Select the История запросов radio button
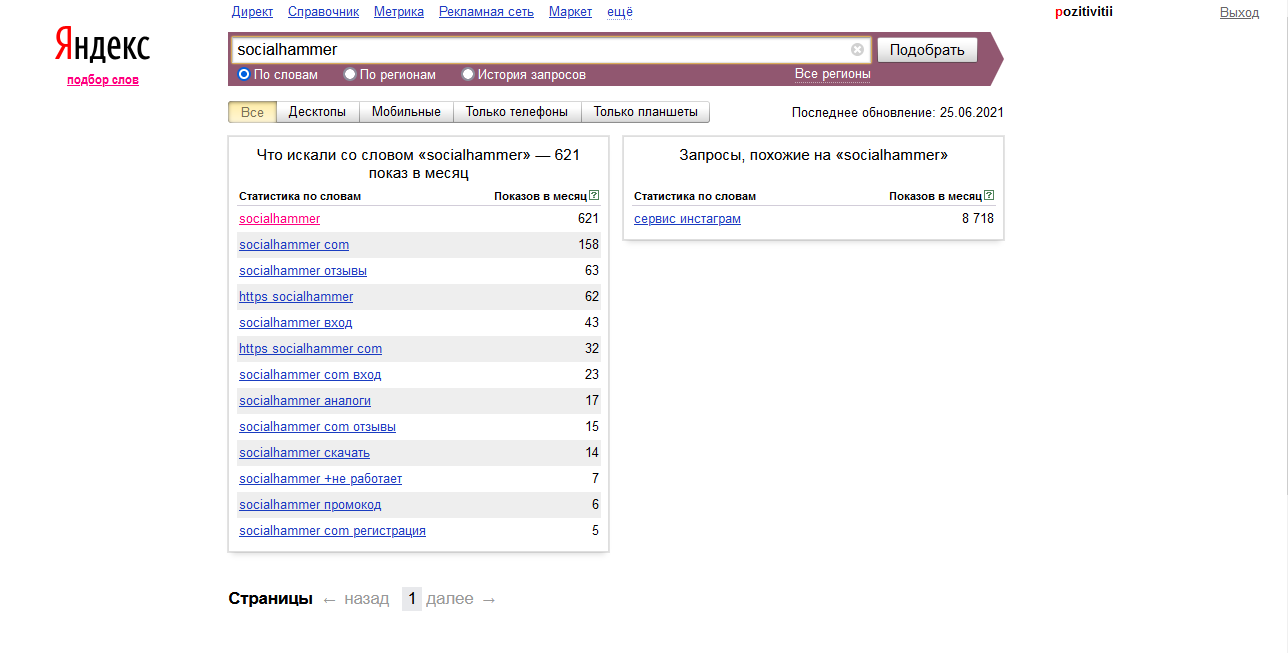The width and height of the screenshot is (1288, 653). click(x=468, y=74)
